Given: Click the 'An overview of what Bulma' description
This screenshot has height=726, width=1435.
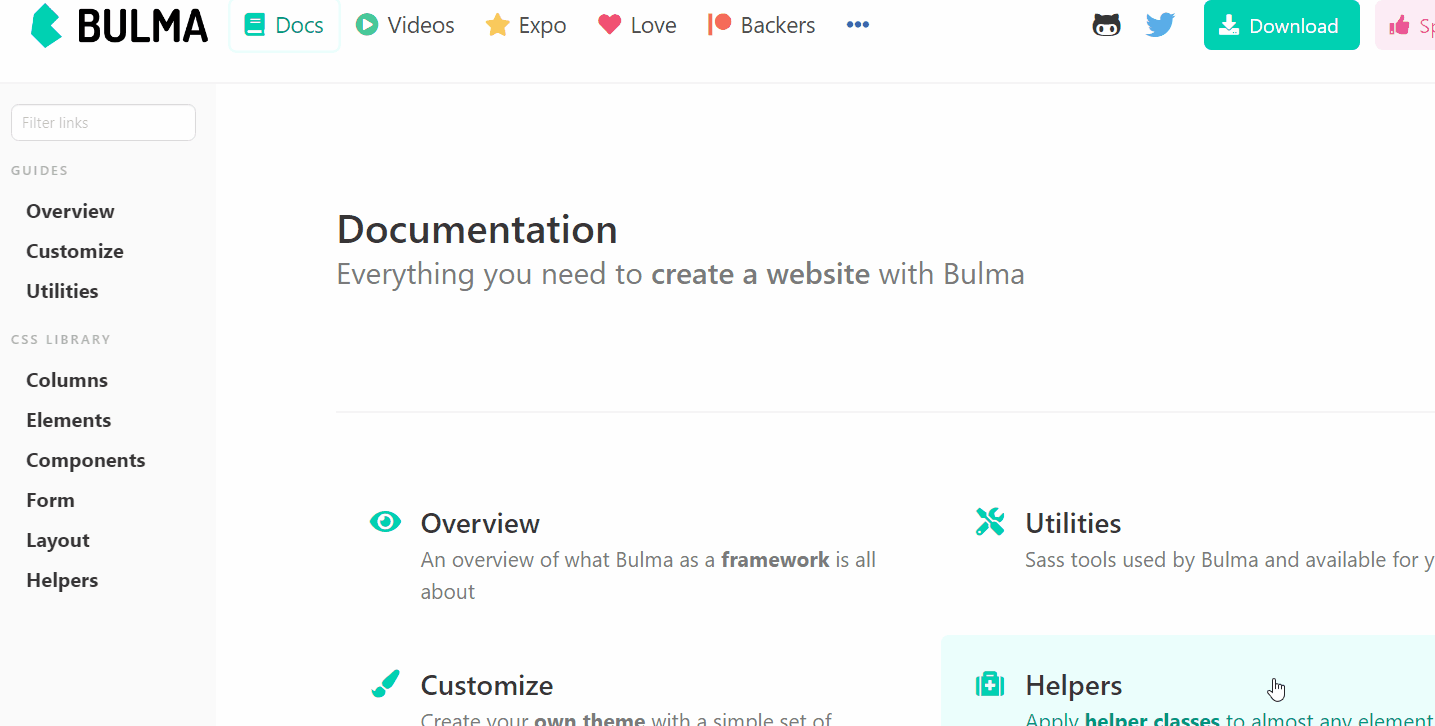Looking at the screenshot, I should 648,575.
